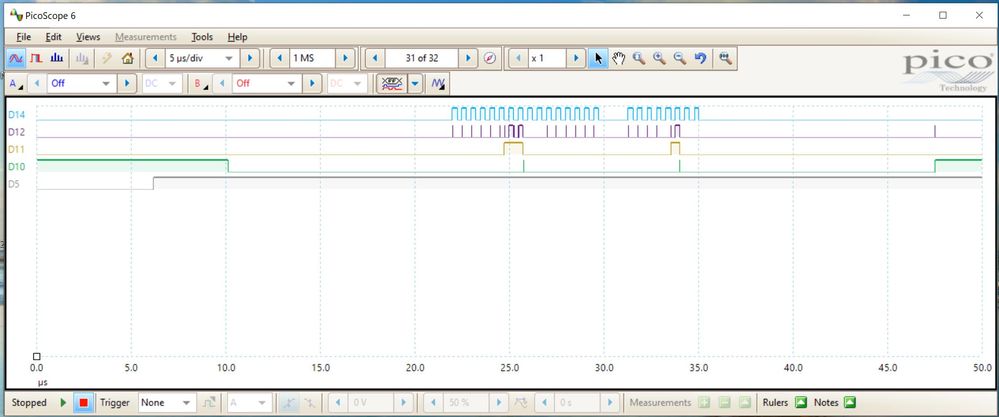The height and width of the screenshot is (417, 999).
Task: Click the x 1 zoom factor field
Action: coord(547,59)
